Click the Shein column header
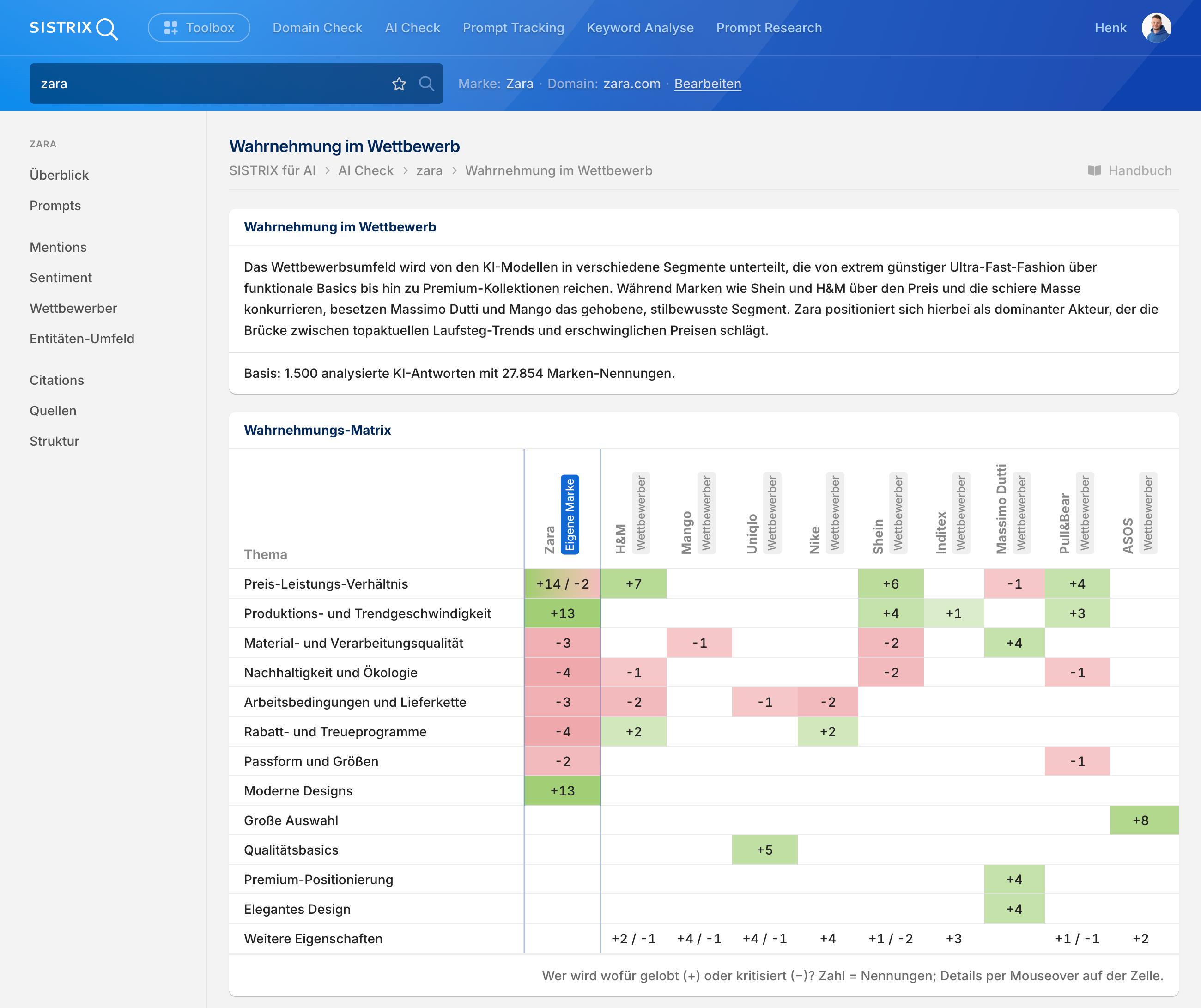Image resolution: width=1201 pixels, height=1008 pixels. [879, 536]
